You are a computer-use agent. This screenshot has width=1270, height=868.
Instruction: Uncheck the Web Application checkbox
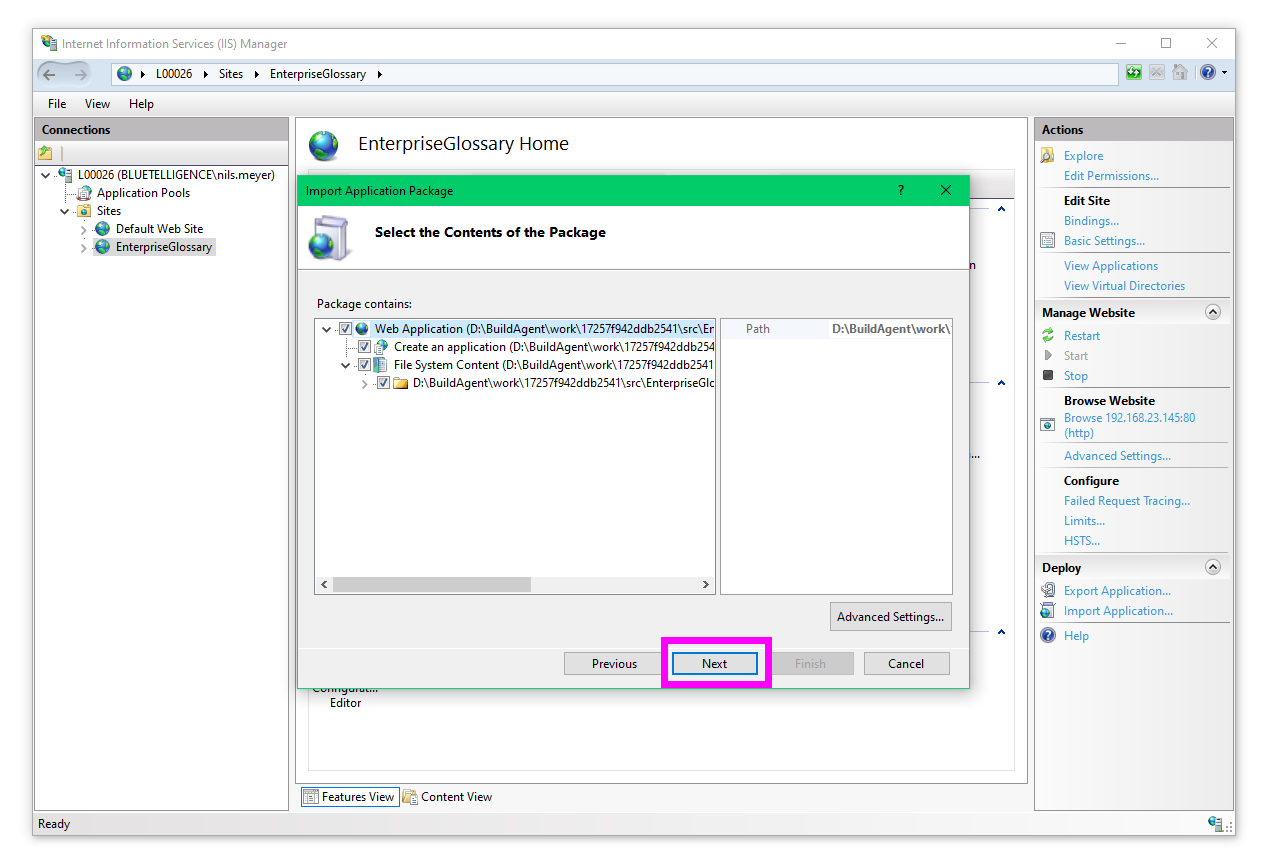(346, 329)
